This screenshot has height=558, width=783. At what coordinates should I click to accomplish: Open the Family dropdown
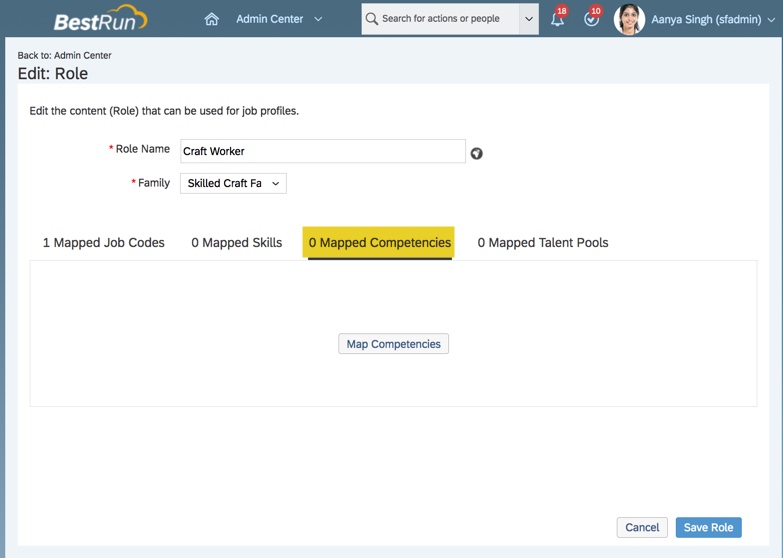click(233, 183)
